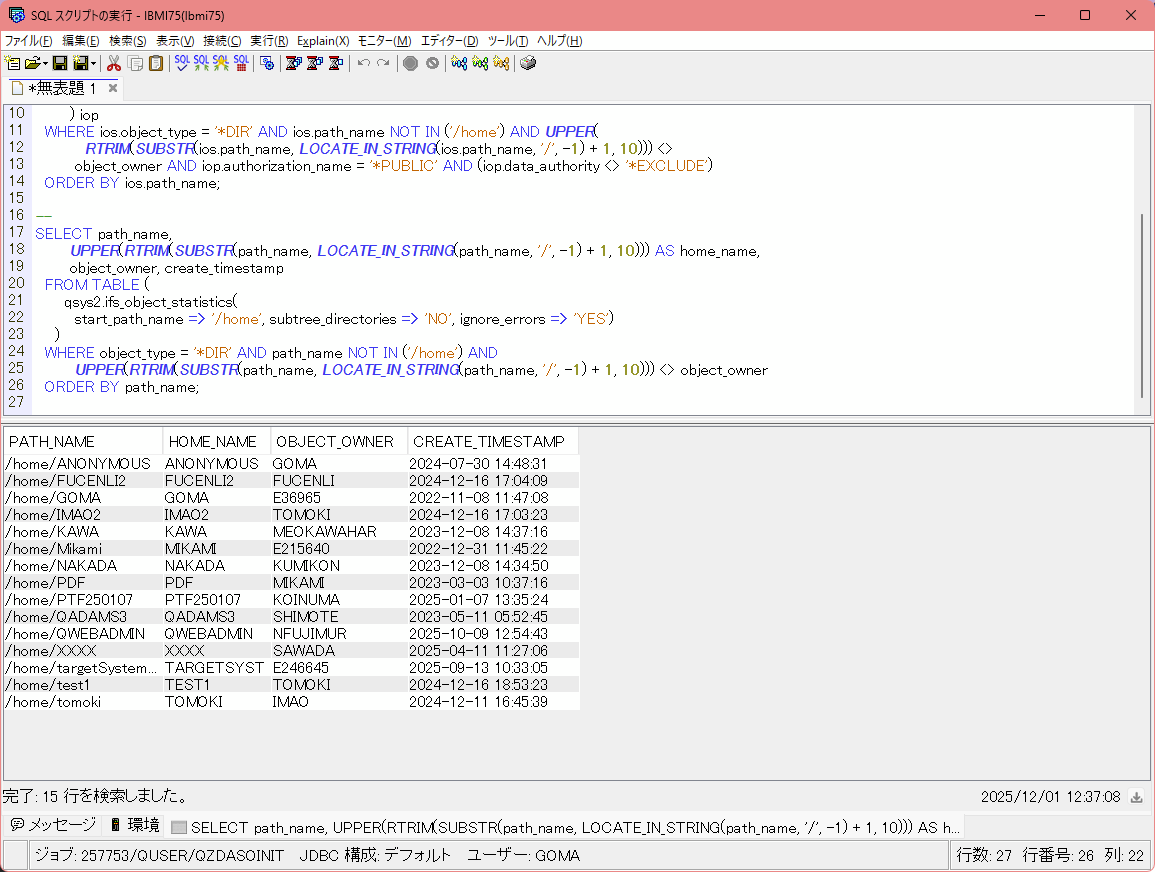Paste from clipboard icon

156,63
